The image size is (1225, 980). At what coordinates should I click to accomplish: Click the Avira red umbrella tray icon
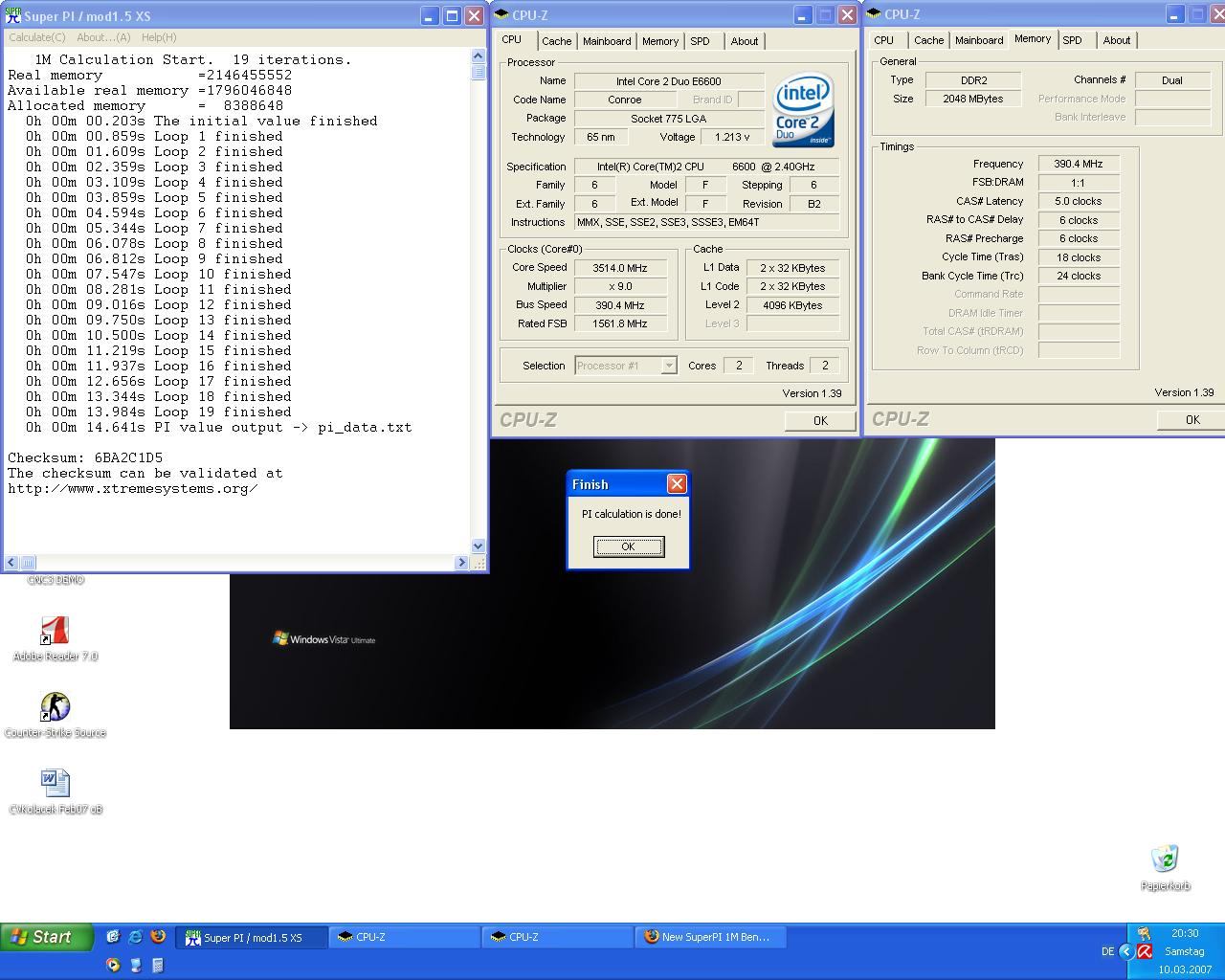click(x=1144, y=951)
